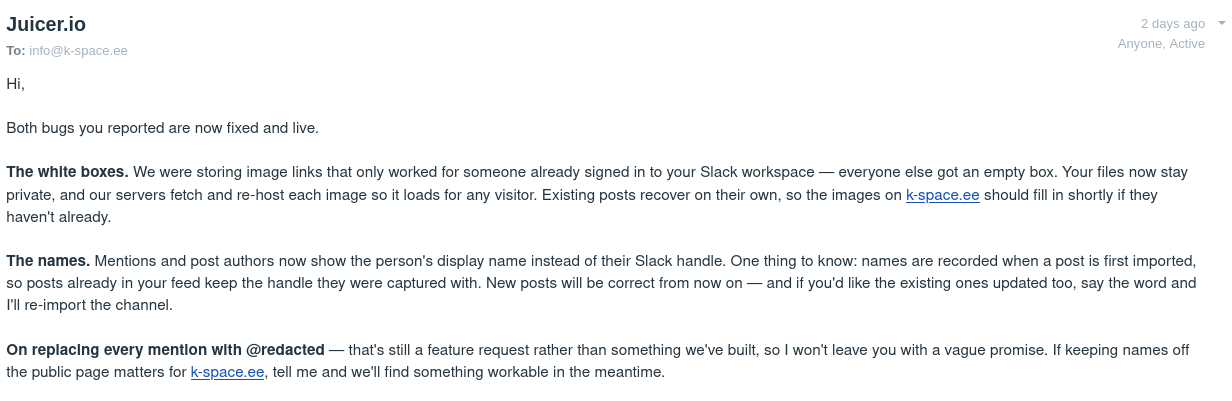Open the message options dropdown arrow

[1221, 23]
